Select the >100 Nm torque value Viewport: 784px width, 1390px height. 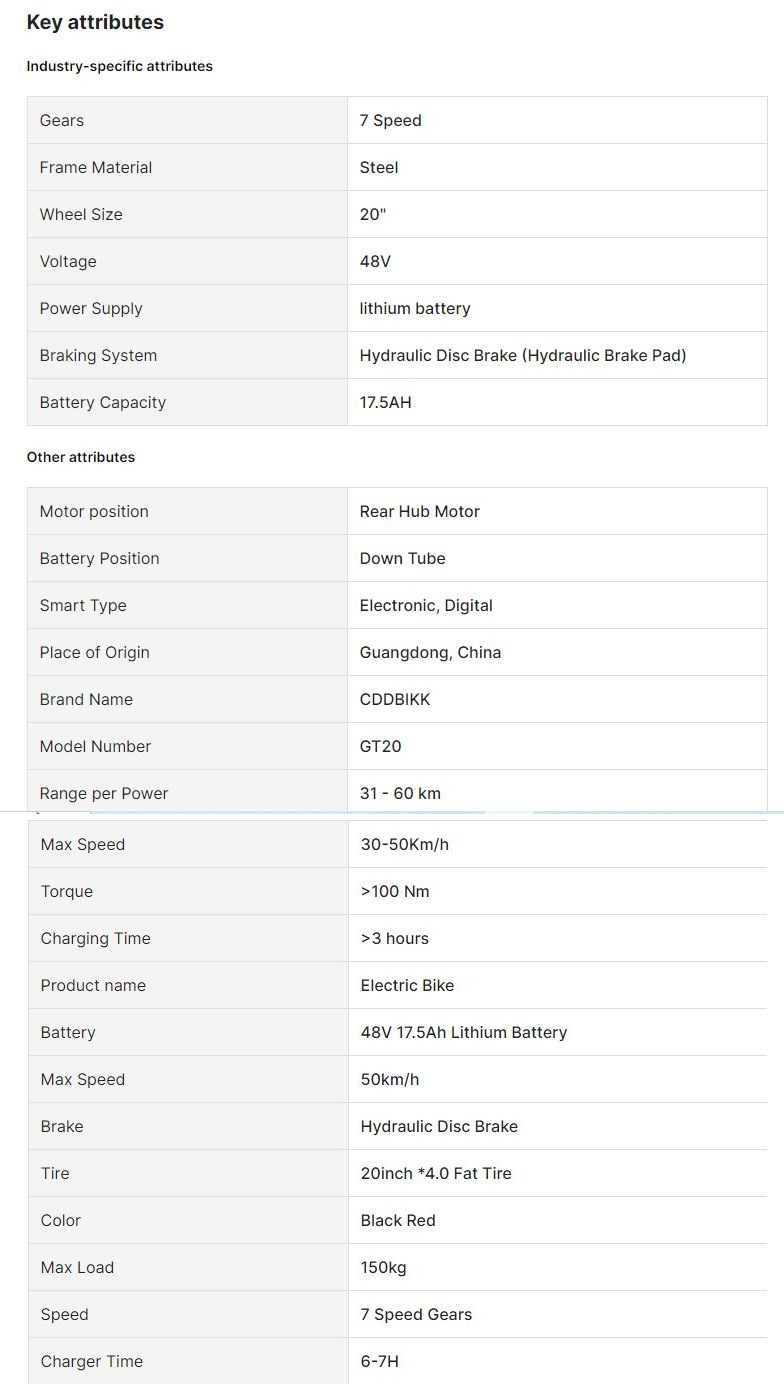(395, 891)
